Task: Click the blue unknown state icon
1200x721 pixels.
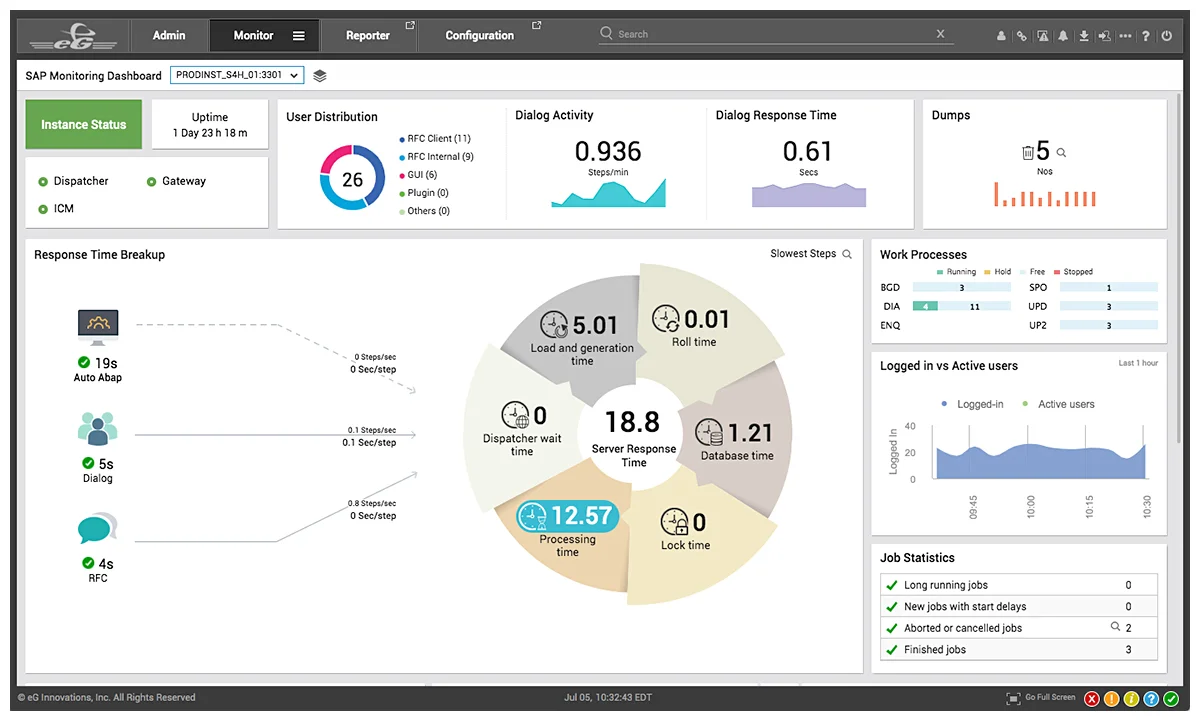Action: pos(1152,699)
